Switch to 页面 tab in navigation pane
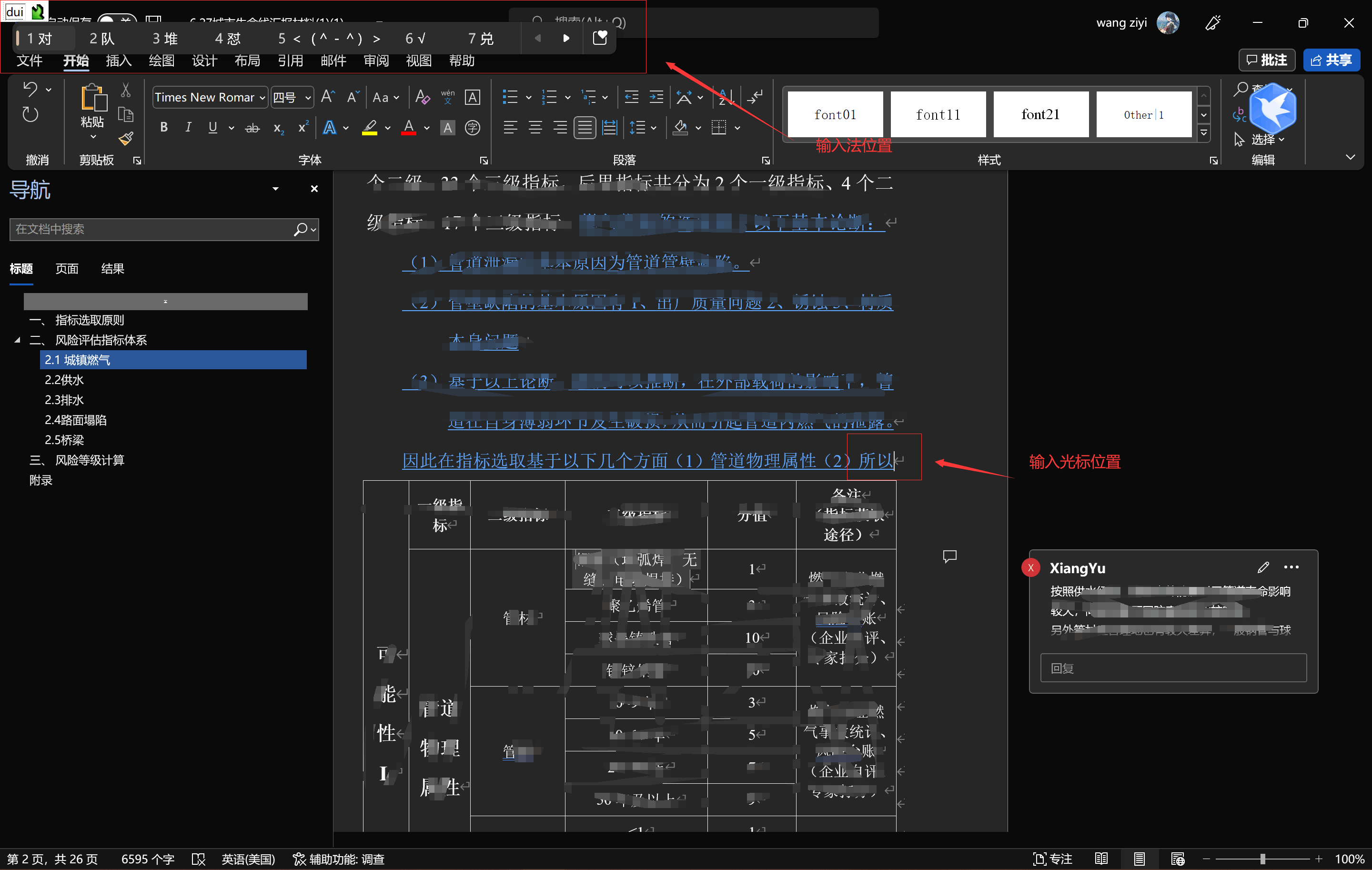 pyautogui.click(x=67, y=268)
